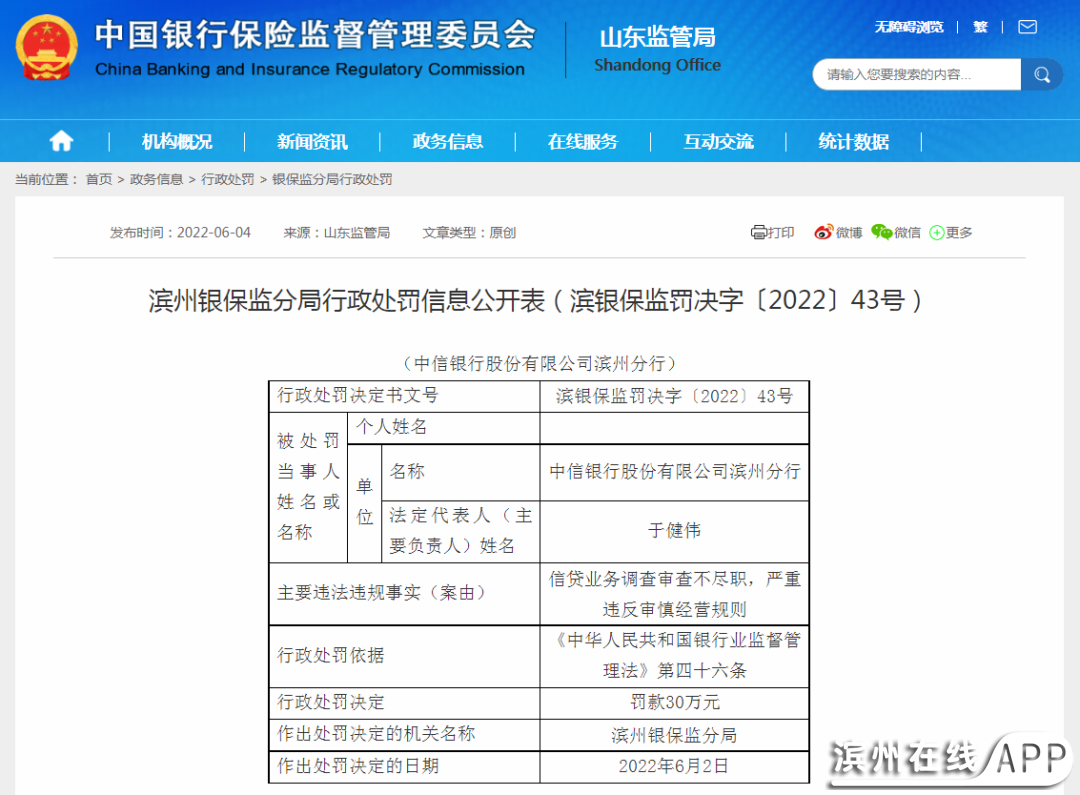The height and width of the screenshot is (795, 1080).
Task: Open the 机构概况 menu
Action: pyautogui.click(x=177, y=142)
